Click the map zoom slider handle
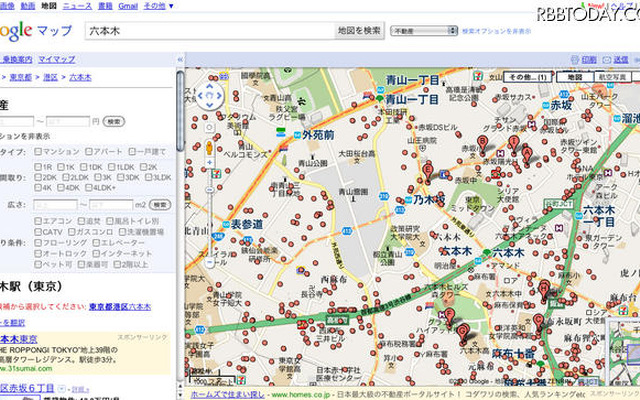 coord(210,190)
